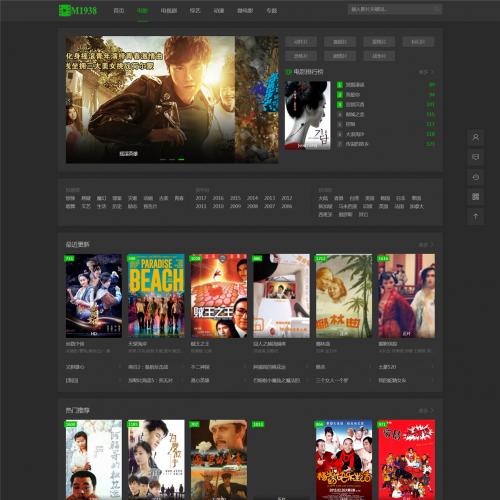Open the watch history sidebar icon
This screenshot has height=500, width=500.
tap(476, 177)
